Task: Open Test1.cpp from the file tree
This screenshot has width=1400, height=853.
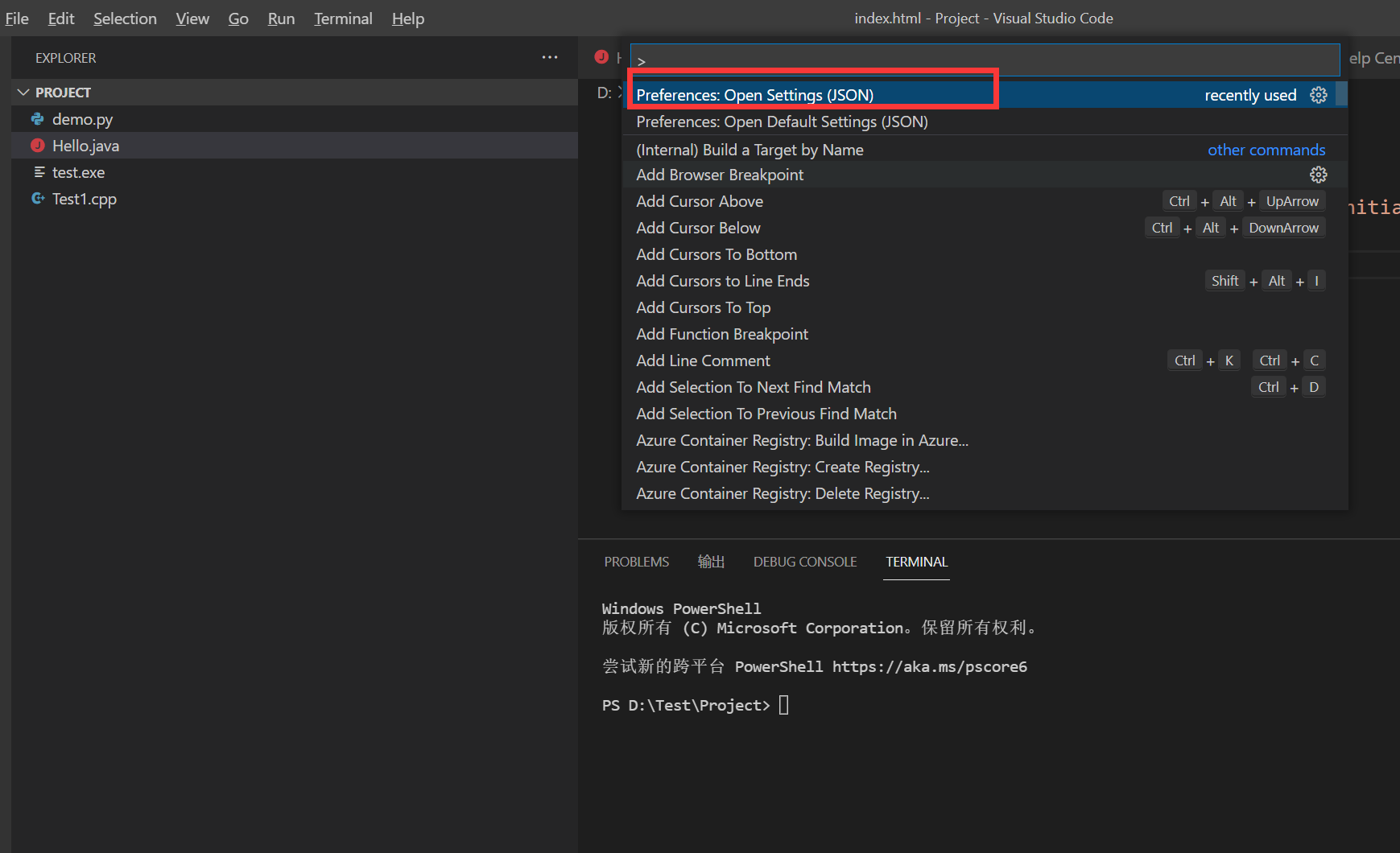Action: click(x=295, y=199)
